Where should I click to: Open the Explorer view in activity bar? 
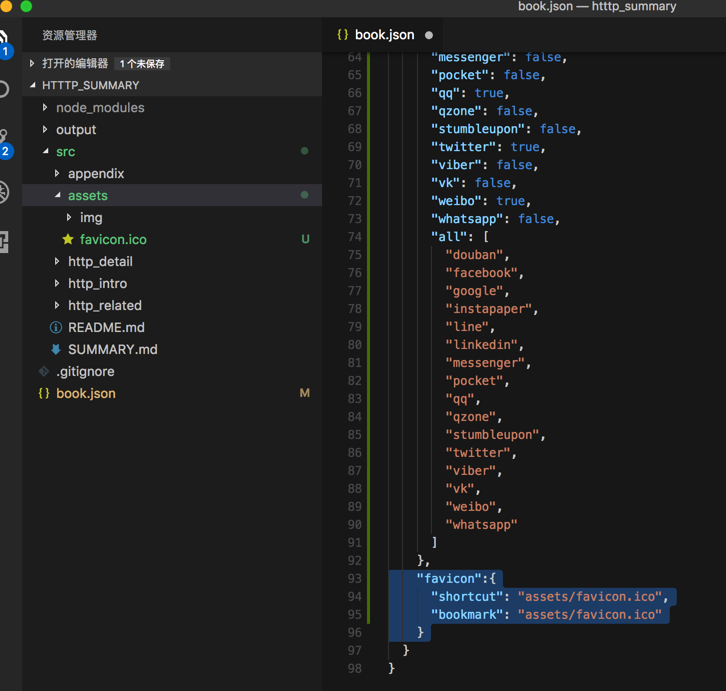(4, 42)
